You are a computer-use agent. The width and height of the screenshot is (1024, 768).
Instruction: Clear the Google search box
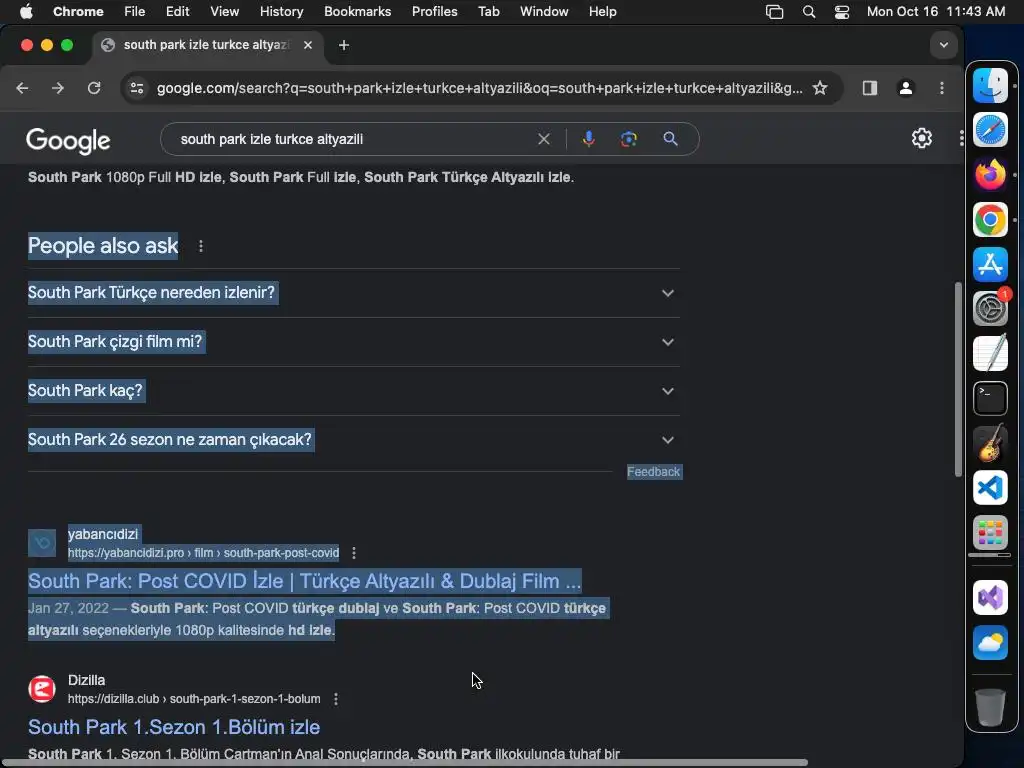coord(543,139)
